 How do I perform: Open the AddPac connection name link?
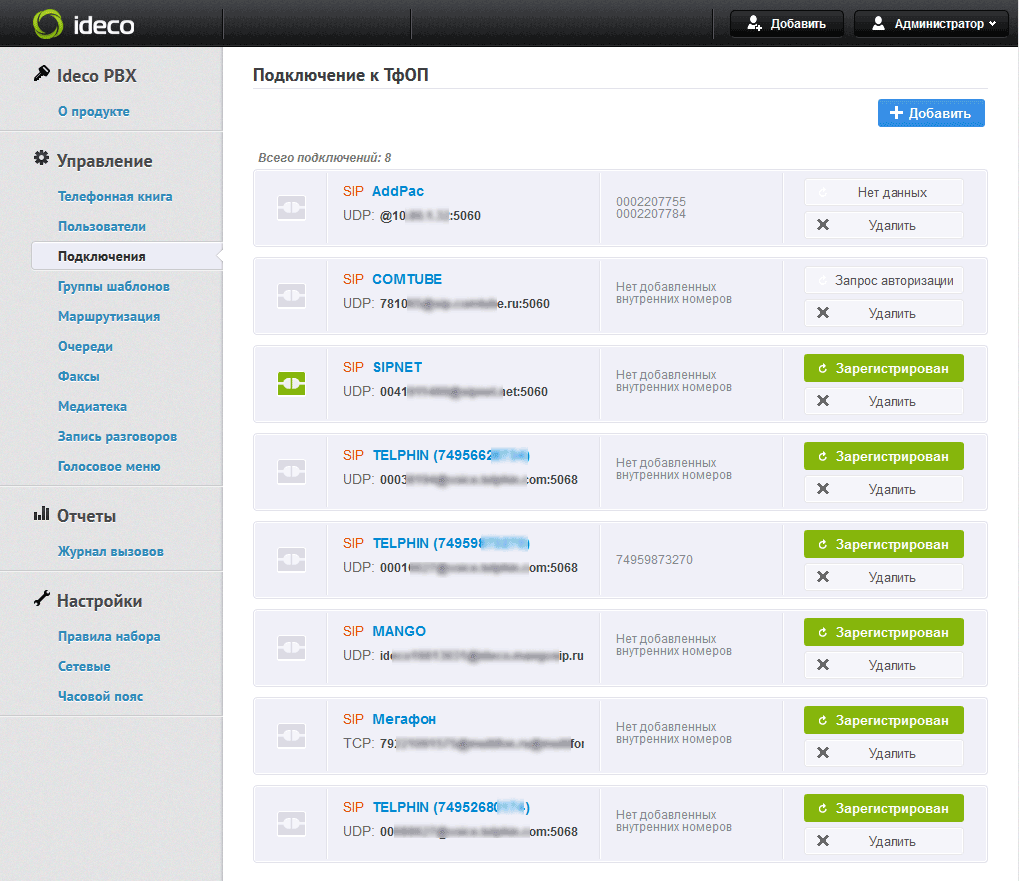pos(398,191)
